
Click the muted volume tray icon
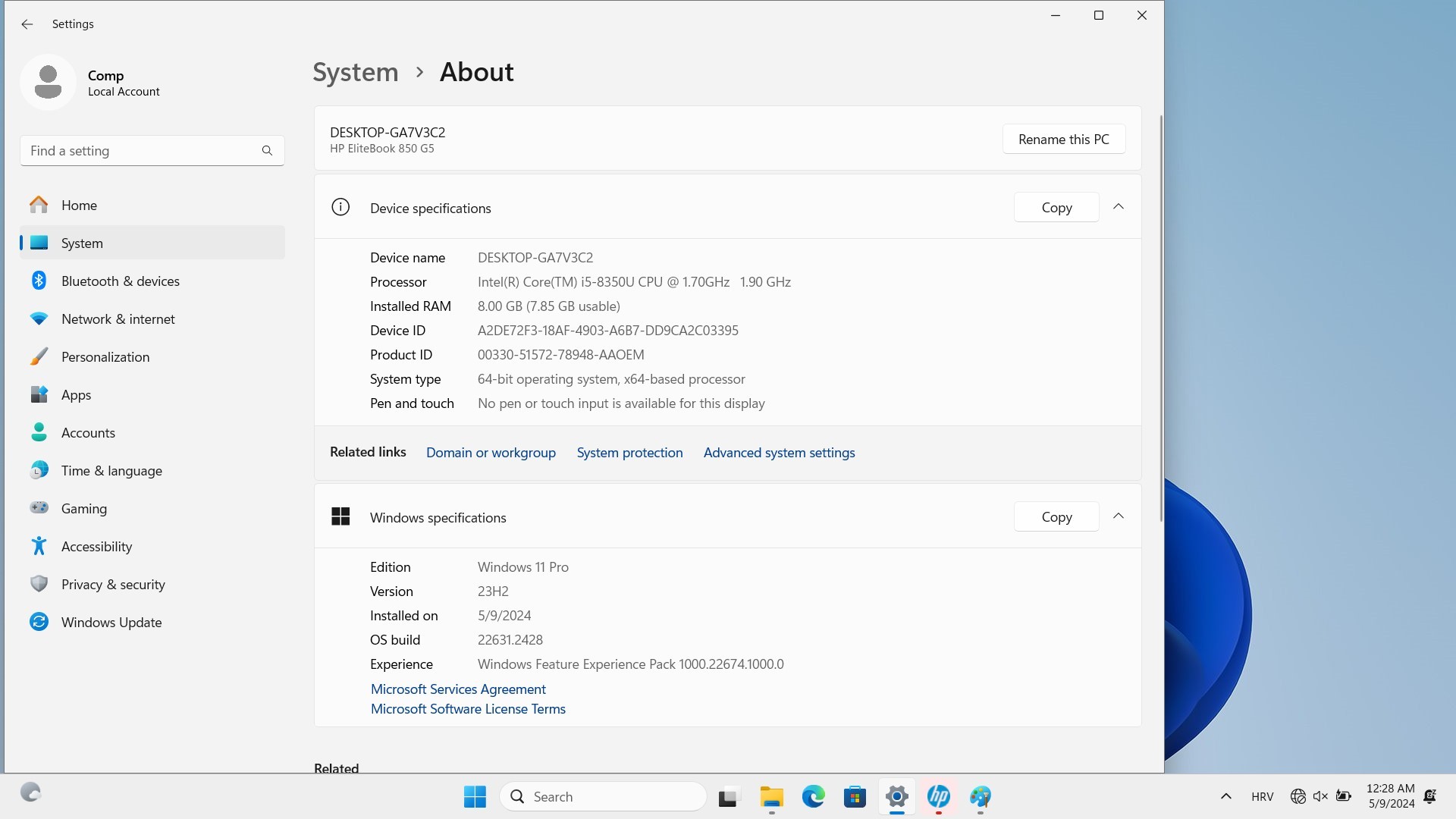(x=1320, y=796)
